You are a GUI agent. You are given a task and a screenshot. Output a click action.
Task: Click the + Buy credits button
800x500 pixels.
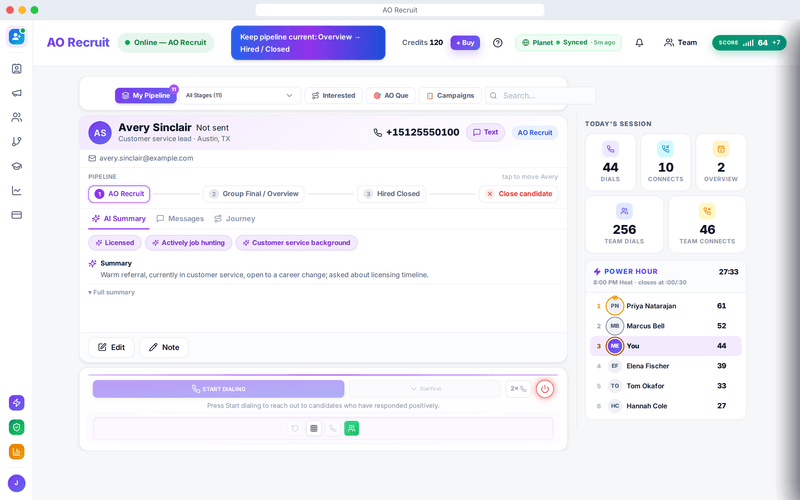click(465, 43)
